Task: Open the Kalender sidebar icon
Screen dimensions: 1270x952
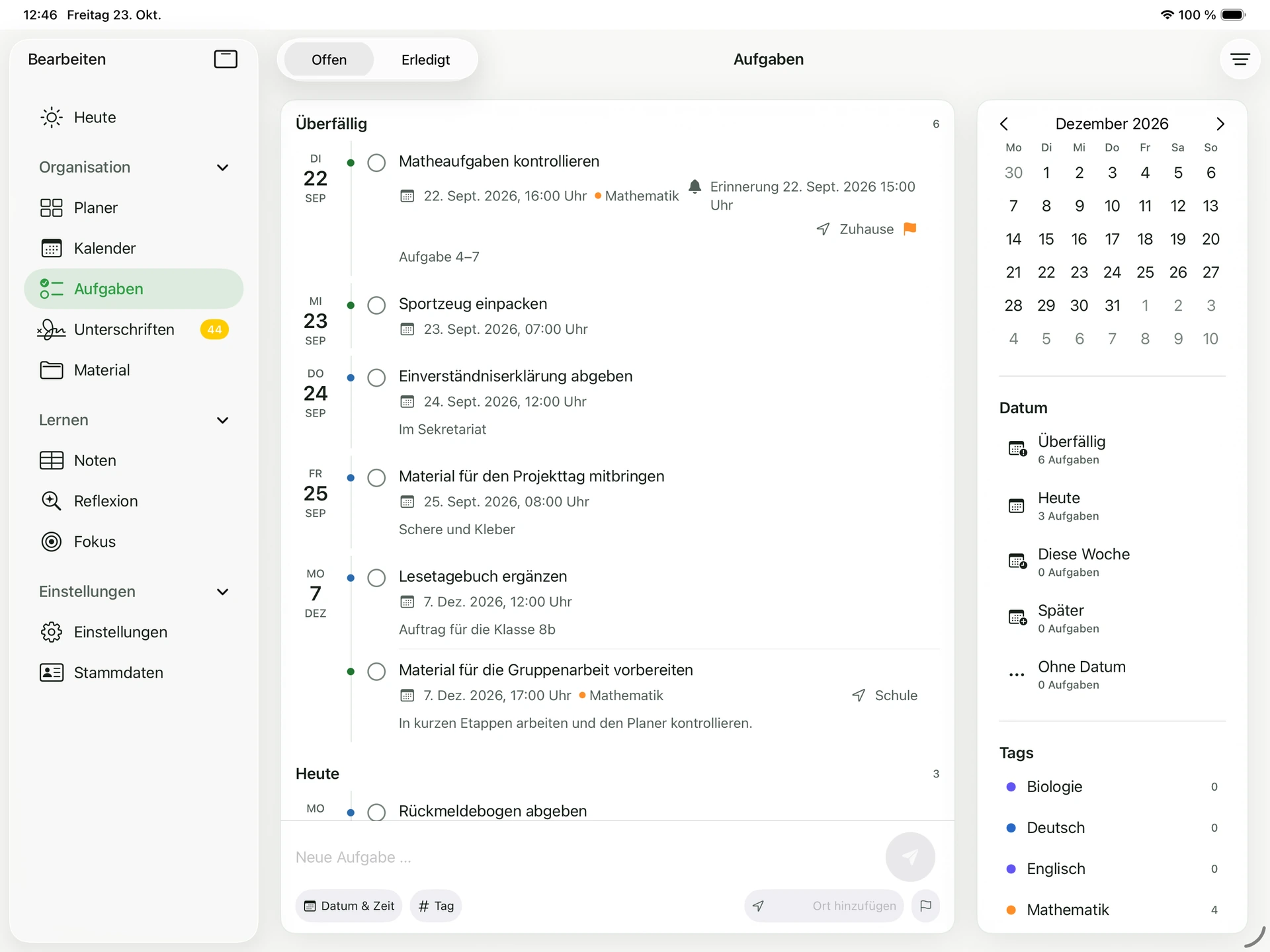Action: [52, 249]
